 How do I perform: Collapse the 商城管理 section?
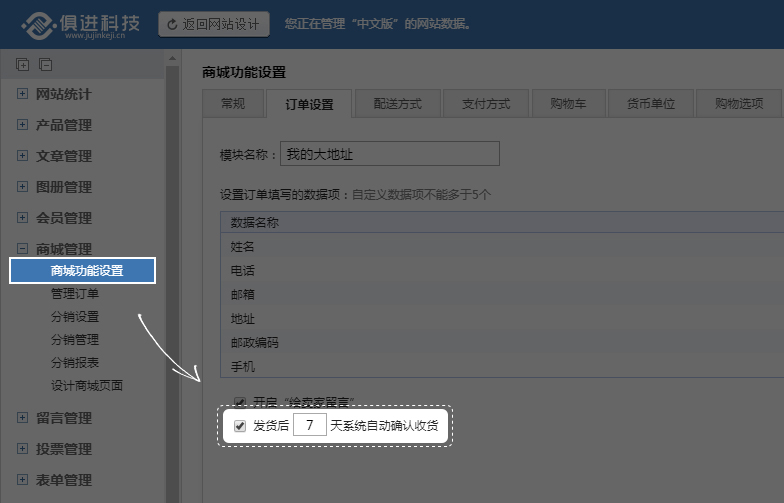click(23, 249)
